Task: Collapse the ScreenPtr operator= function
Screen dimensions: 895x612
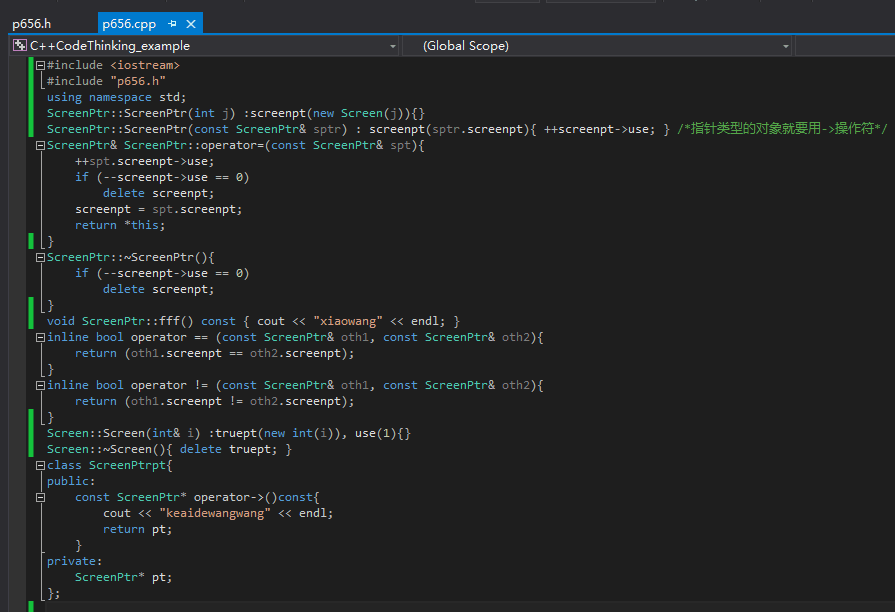Action: [x=40, y=145]
